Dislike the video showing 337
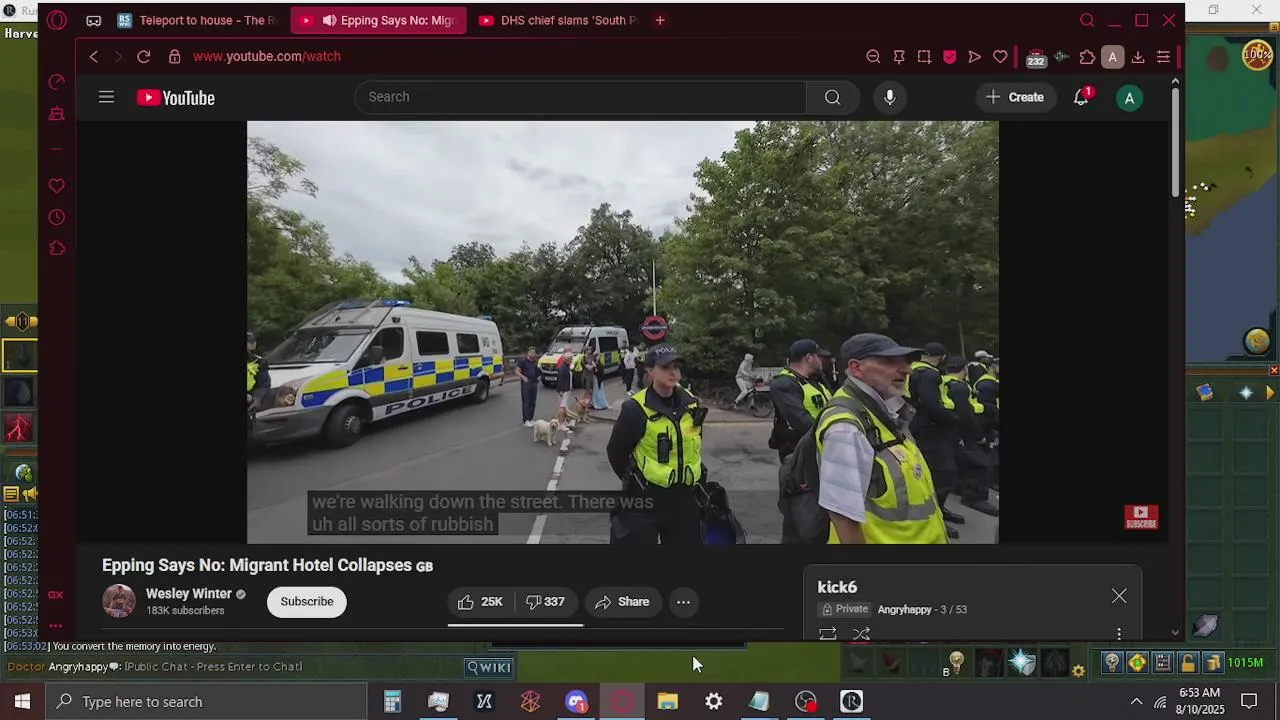 click(x=546, y=602)
